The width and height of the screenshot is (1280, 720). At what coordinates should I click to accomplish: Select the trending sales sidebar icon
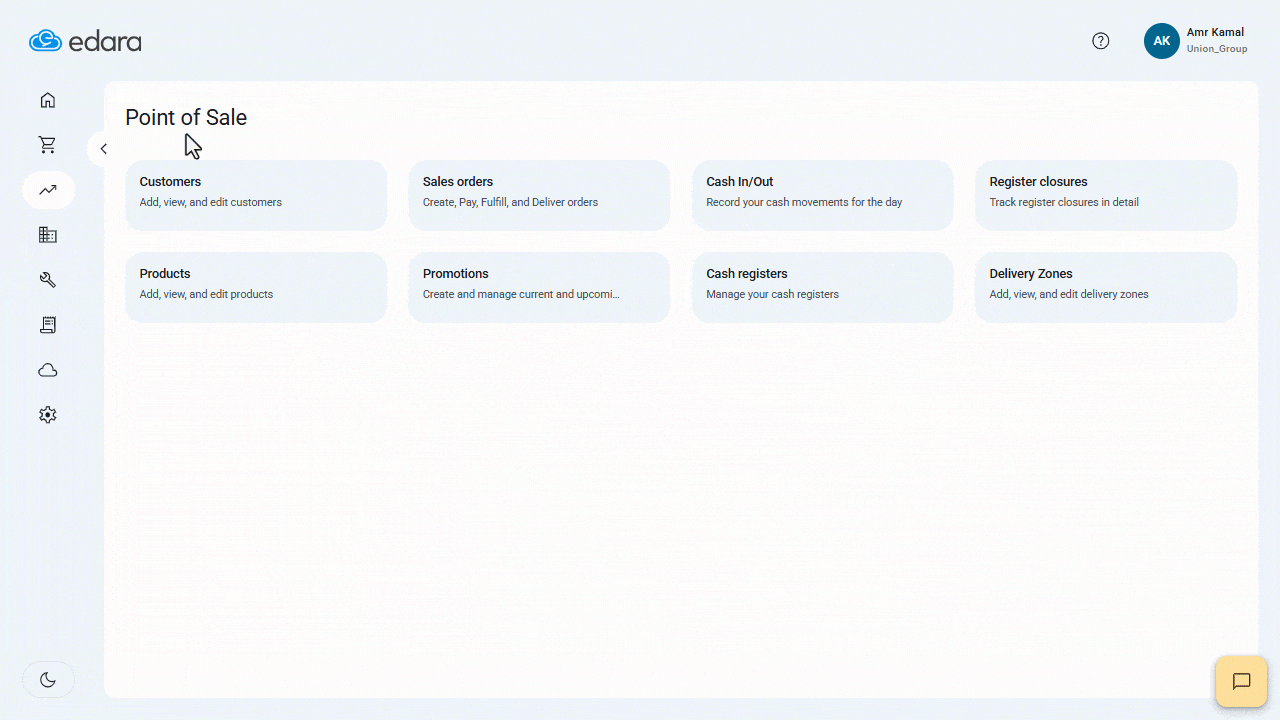[48, 190]
